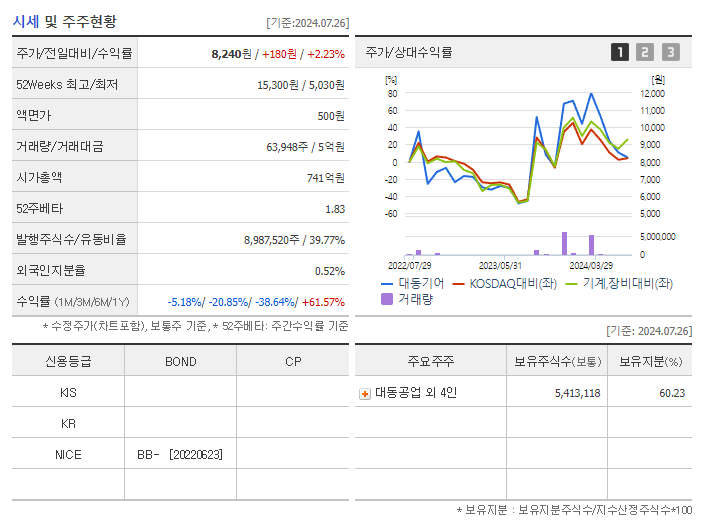The image size is (702, 525).
Task: Click the 외국인지분율 0.52% value
Action: pos(330,271)
